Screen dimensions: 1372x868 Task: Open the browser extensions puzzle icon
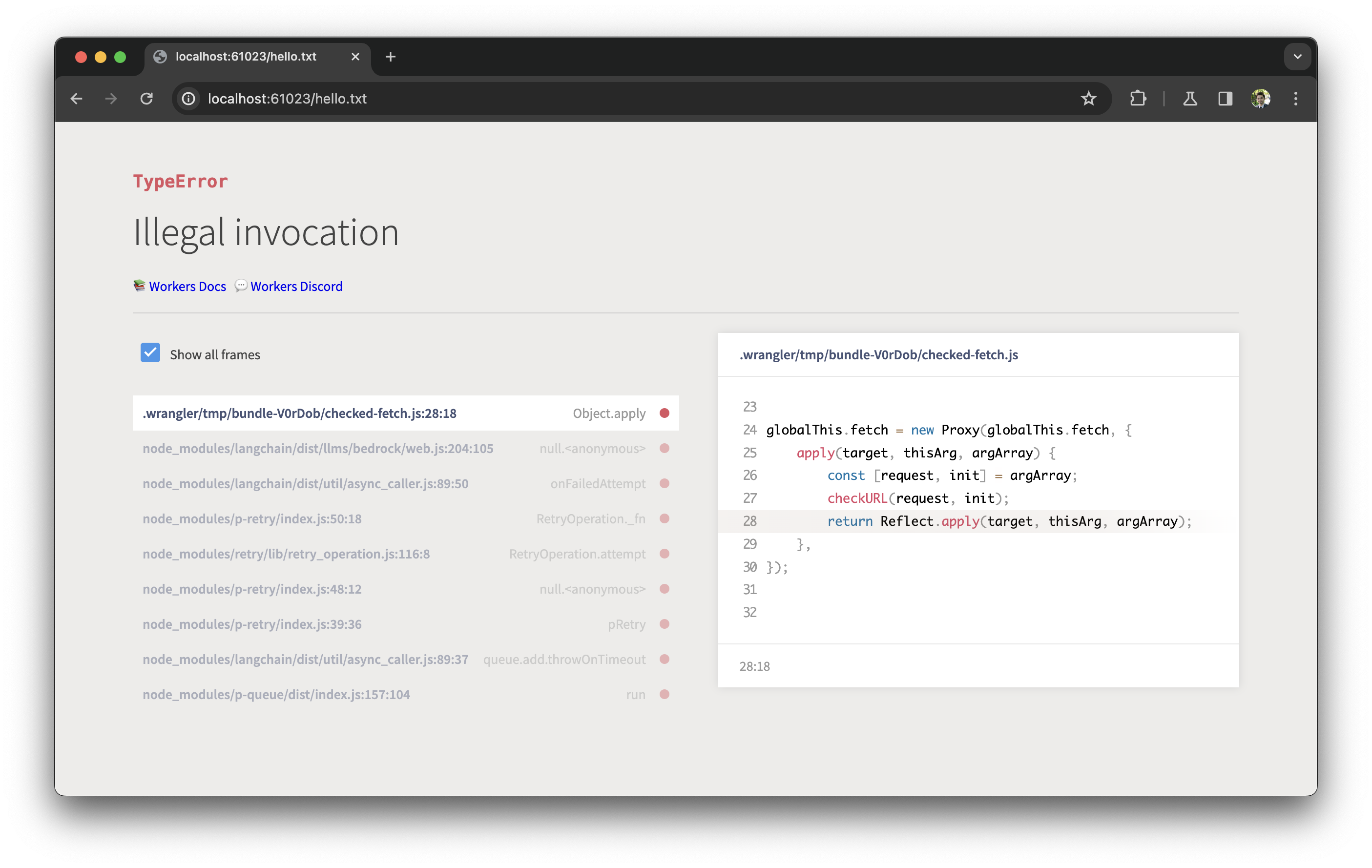click(x=1138, y=99)
